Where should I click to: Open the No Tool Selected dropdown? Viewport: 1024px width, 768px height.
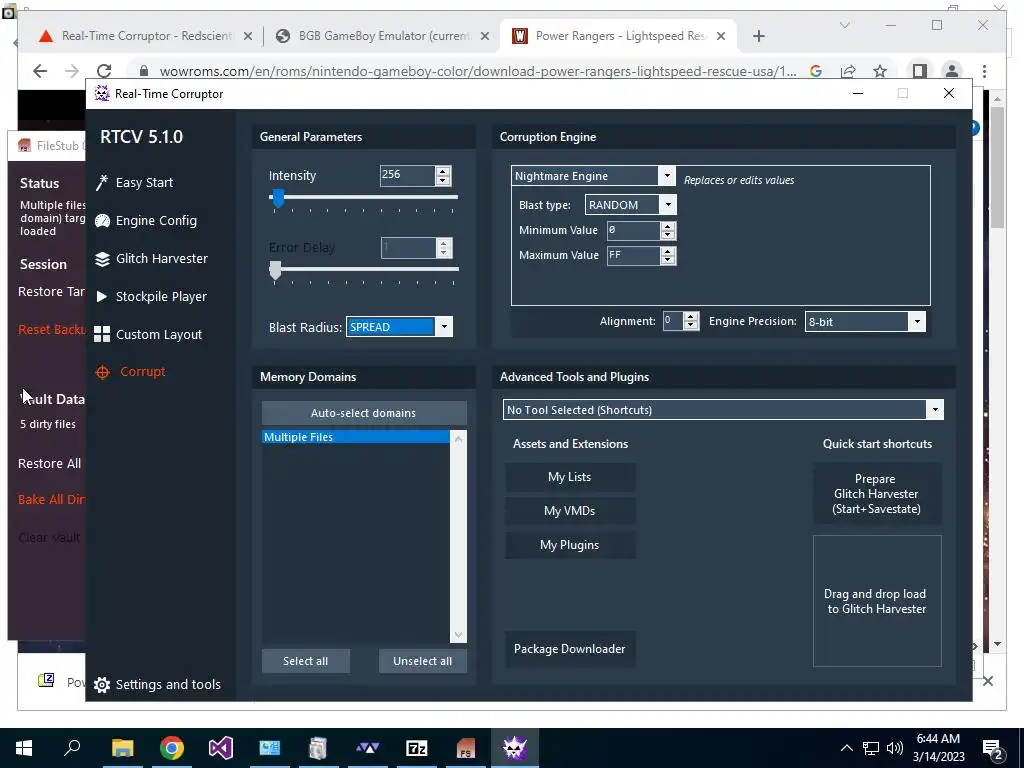pos(935,410)
